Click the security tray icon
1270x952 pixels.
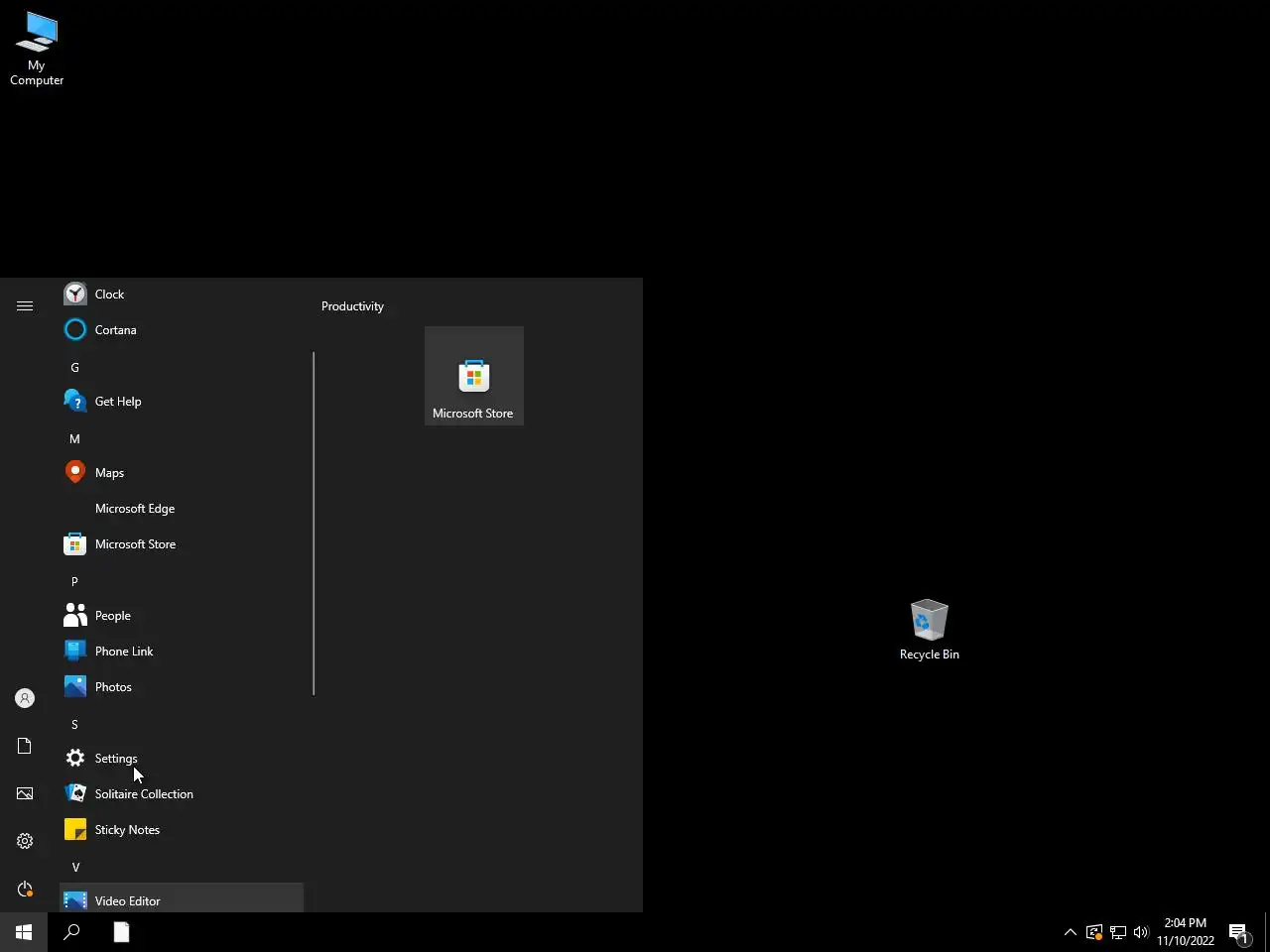(1093, 932)
